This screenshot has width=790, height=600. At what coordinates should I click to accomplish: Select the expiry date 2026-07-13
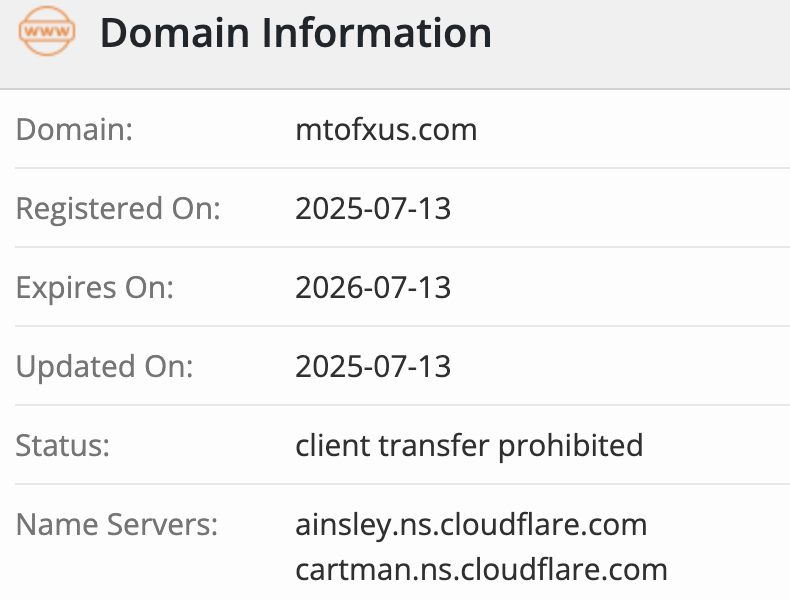coord(373,288)
